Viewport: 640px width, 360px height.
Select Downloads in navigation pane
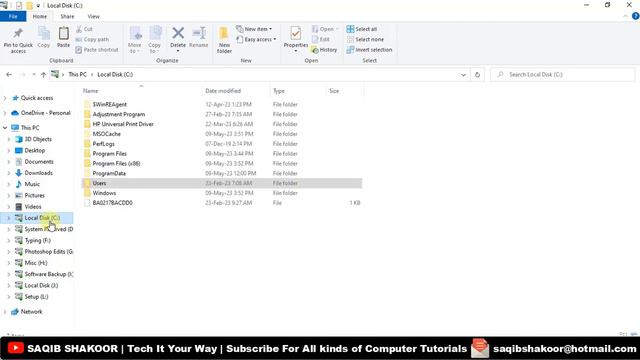pyautogui.click(x=38, y=173)
